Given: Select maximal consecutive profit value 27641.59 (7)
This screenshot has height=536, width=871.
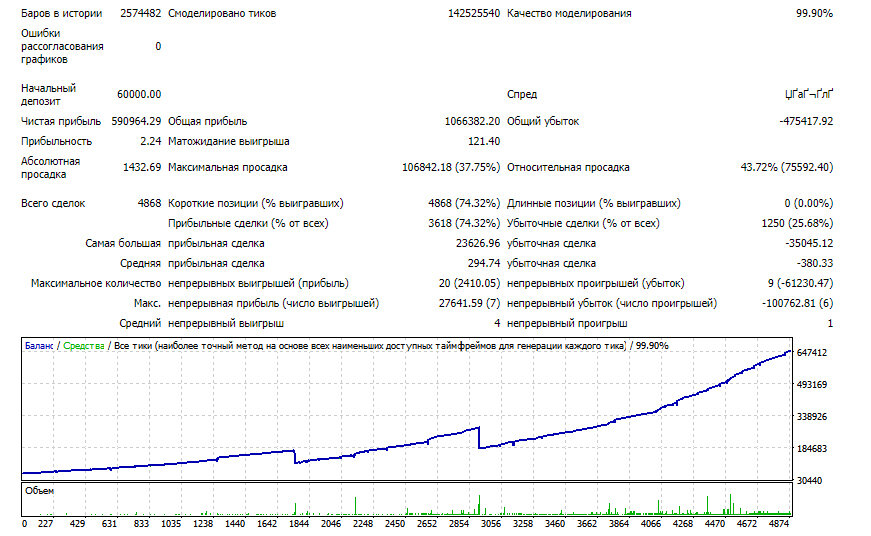Looking at the screenshot, I should pyautogui.click(x=469, y=303).
